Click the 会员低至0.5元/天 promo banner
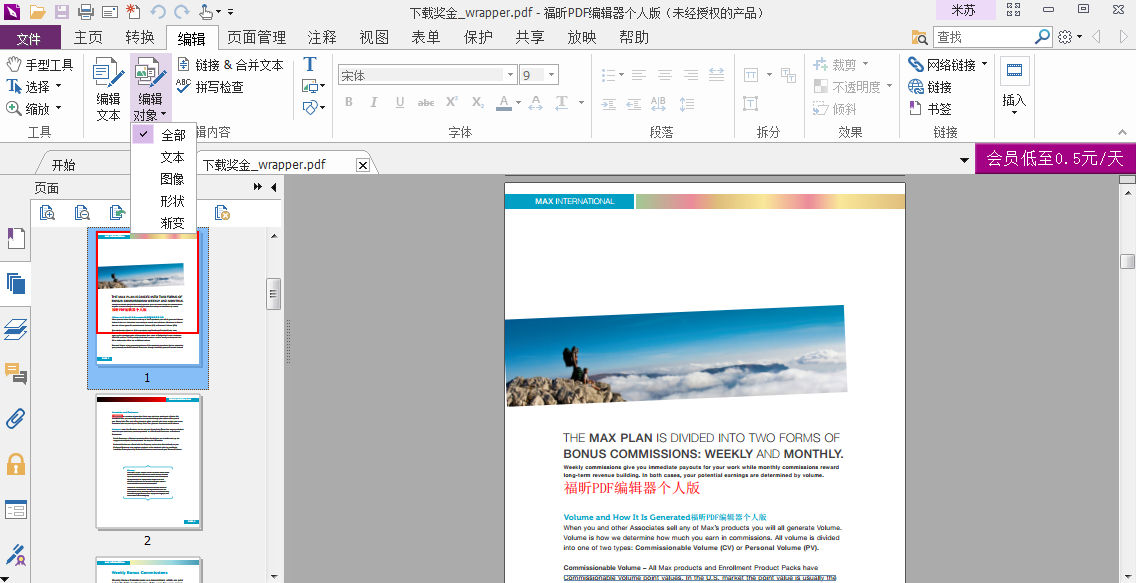This screenshot has height=583, width=1136. (x=1055, y=159)
